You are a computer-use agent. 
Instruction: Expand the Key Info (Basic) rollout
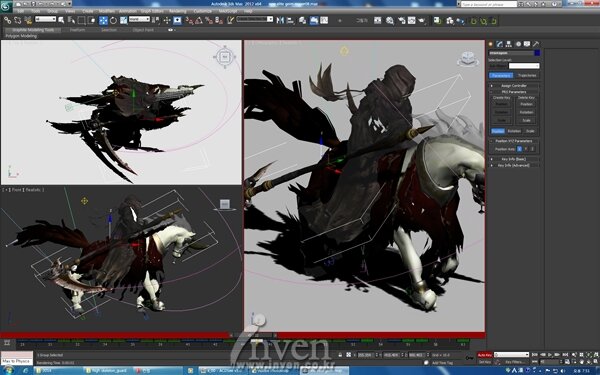(514, 159)
